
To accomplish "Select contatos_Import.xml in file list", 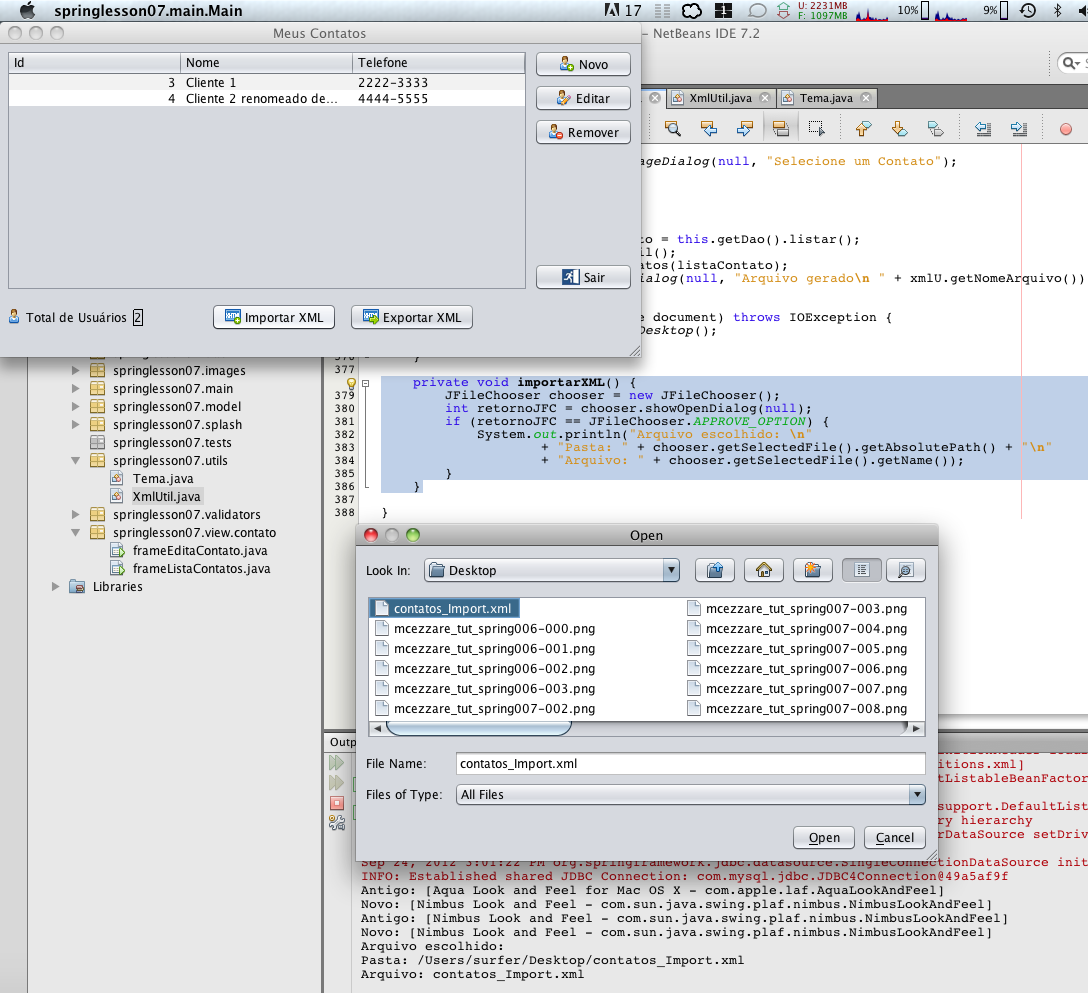I will (x=445, y=609).
